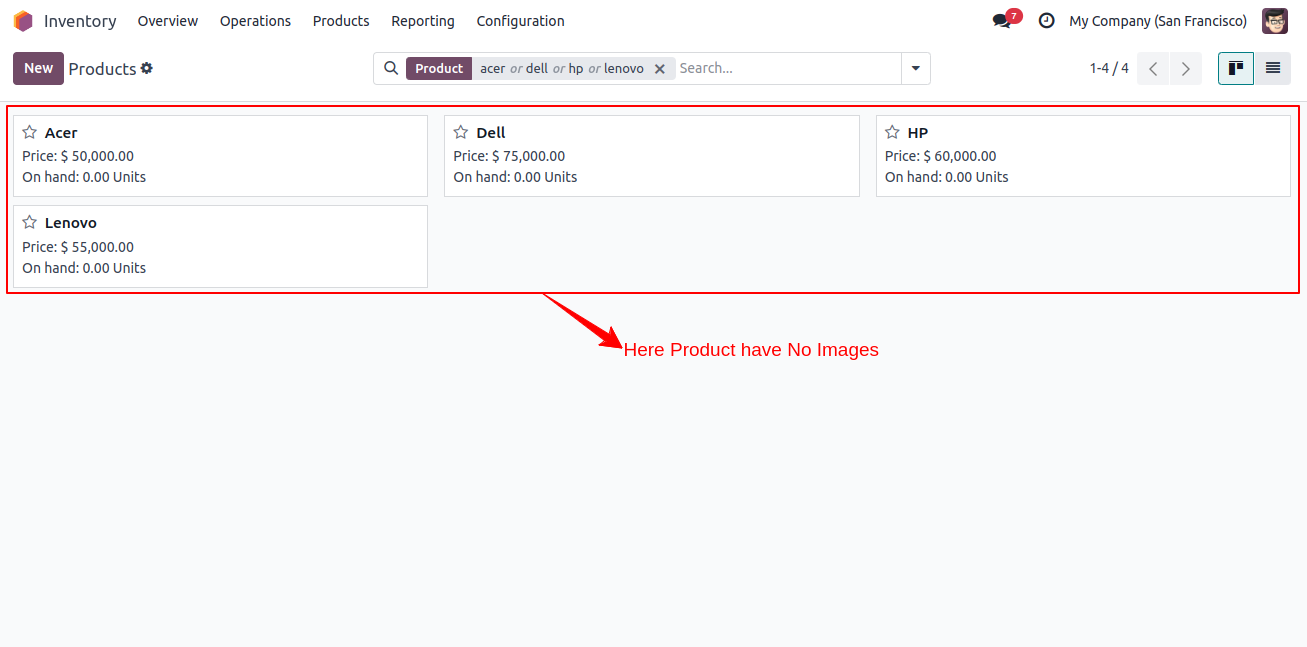Star the Dell product
This screenshot has height=647, width=1307.
coord(460,131)
